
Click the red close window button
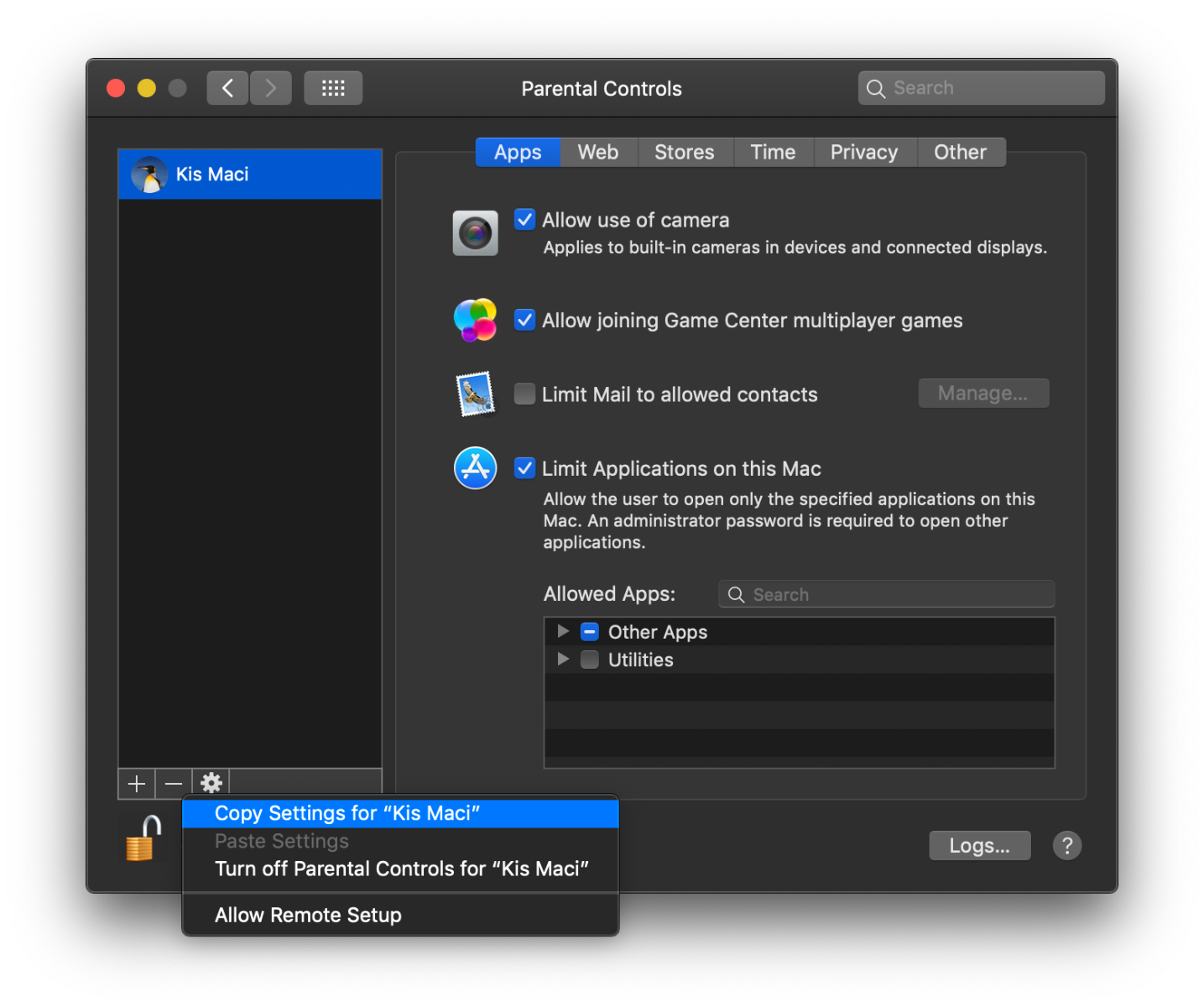[x=116, y=88]
